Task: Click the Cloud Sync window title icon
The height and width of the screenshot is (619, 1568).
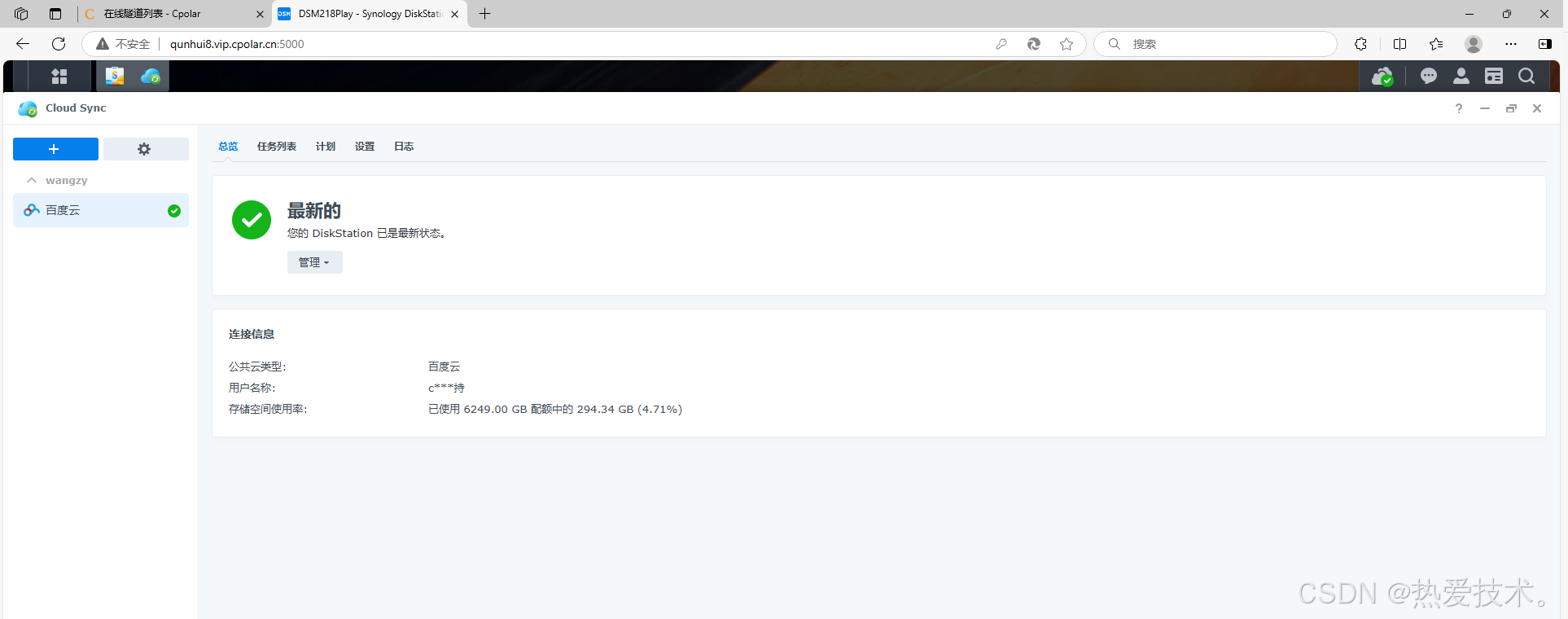Action: (28, 108)
